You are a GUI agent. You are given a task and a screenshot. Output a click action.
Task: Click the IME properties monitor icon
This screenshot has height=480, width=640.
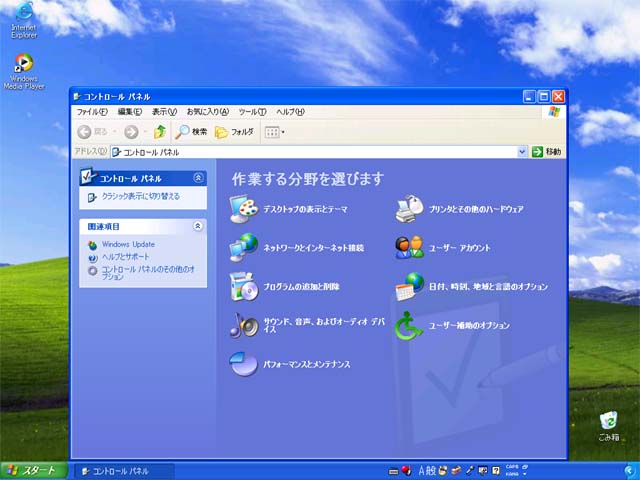[x=483, y=471]
